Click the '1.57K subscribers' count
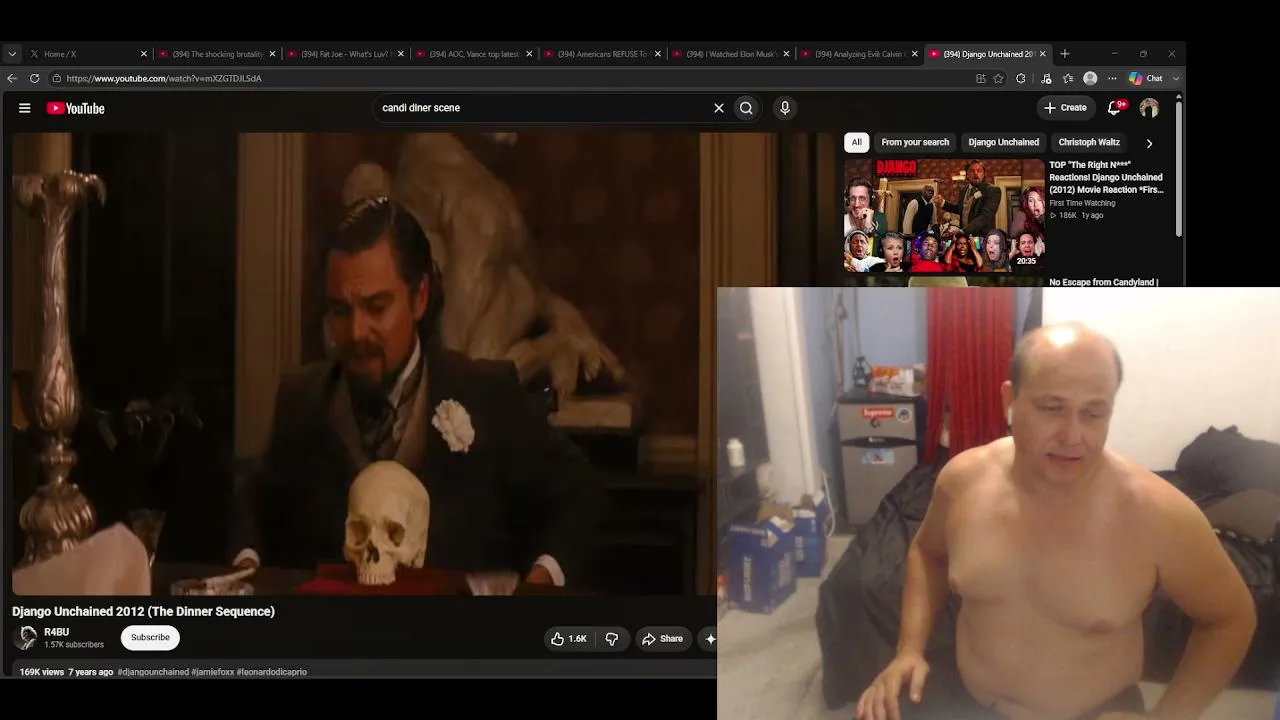Image resolution: width=1280 pixels, height=720 pixels. [74, 645]
